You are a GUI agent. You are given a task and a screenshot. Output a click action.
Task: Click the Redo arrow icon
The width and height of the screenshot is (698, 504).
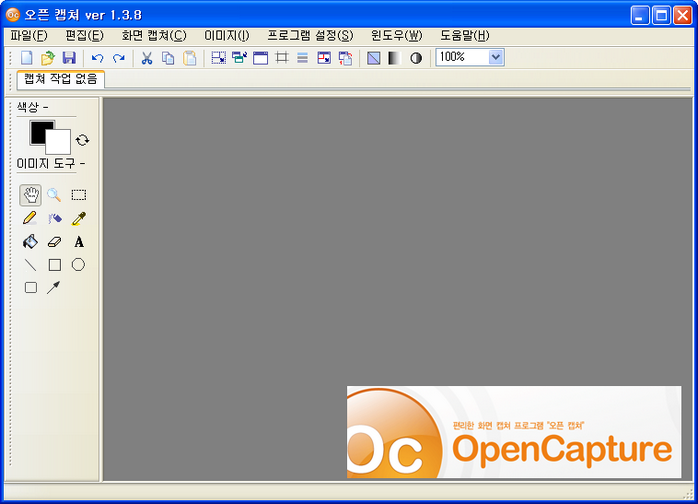[119, 58]
